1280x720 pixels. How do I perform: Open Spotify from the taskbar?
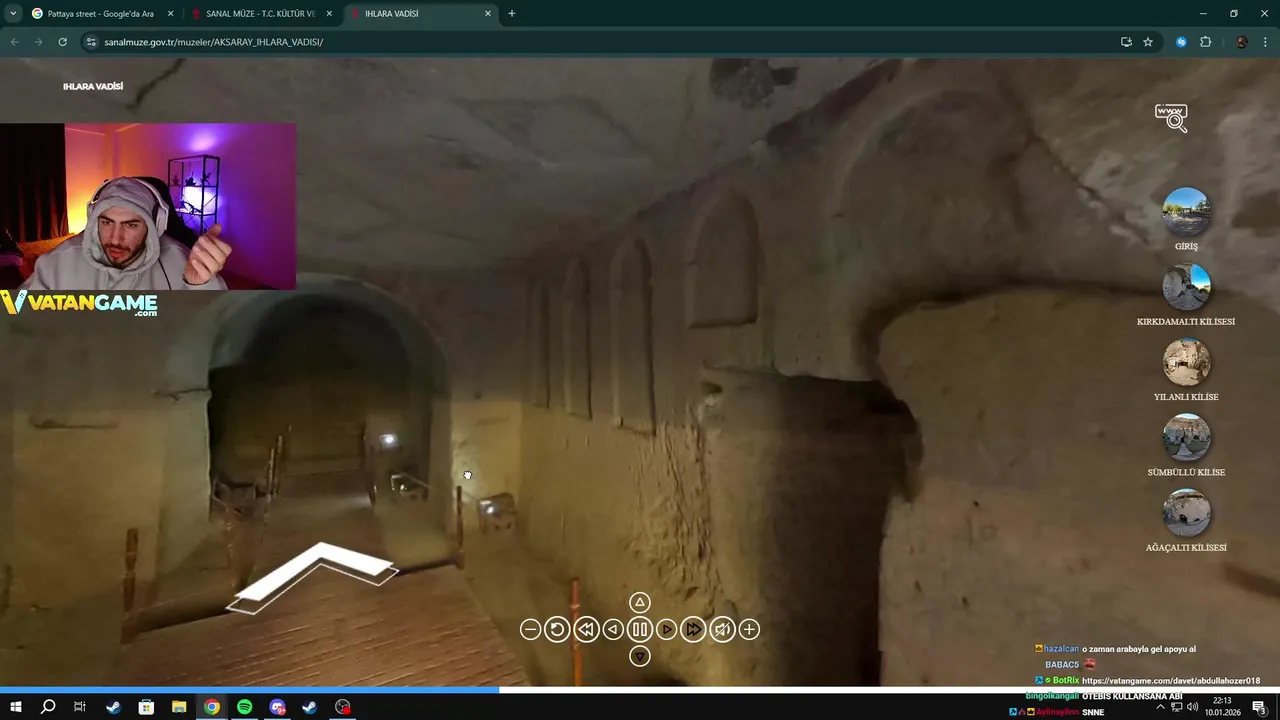(x=245, y=707)
